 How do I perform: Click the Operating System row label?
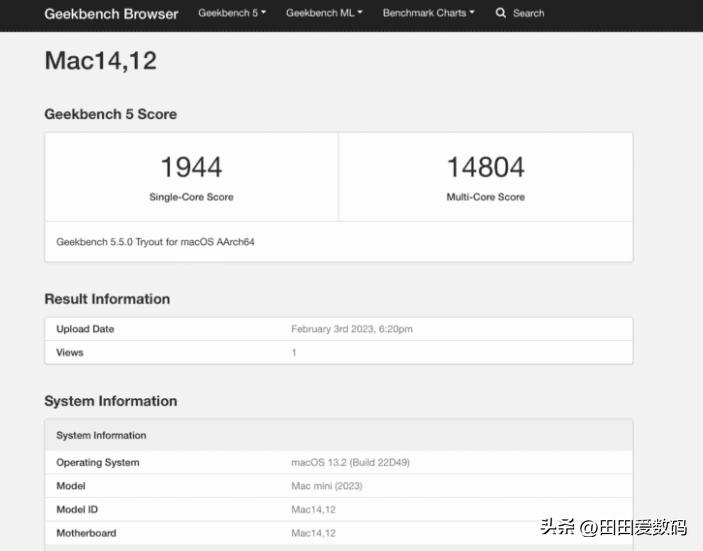tap(98, 463)
